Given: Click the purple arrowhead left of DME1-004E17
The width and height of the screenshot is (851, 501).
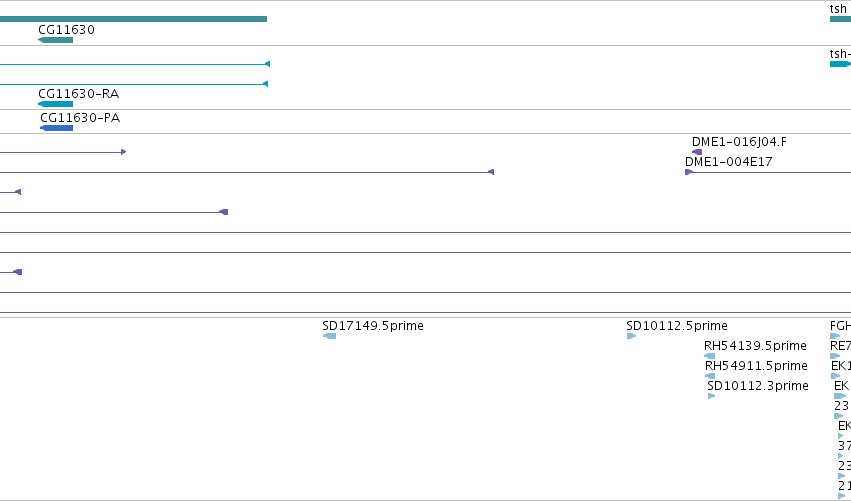Looking at the screenshot, I should (x=491, y=172).
